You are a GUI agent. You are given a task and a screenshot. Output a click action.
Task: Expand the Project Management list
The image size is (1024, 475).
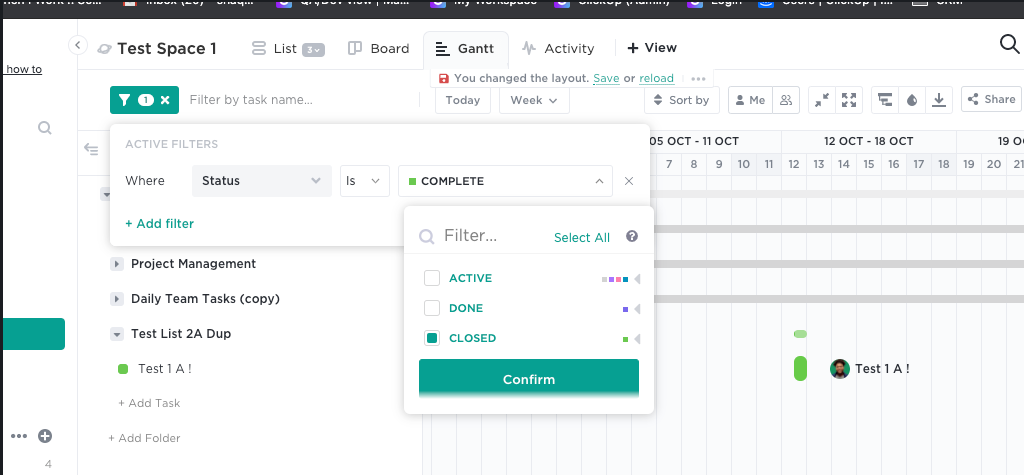click(117, 264)
